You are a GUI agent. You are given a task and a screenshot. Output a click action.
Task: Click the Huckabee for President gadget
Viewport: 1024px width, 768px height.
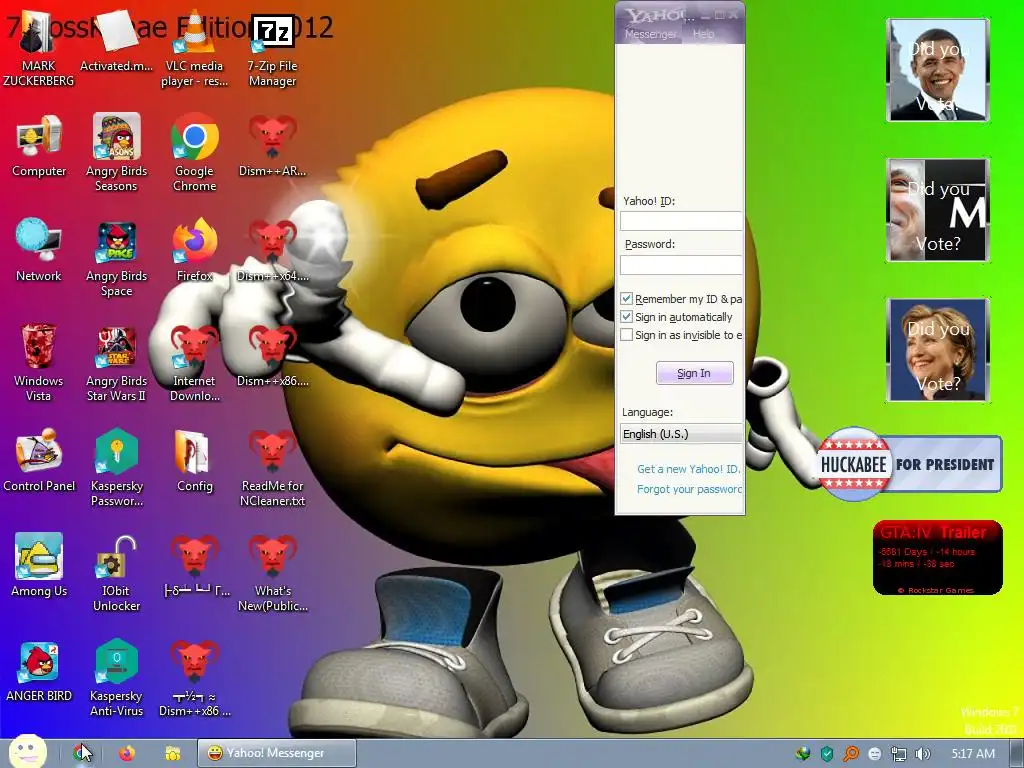point(909,464)
